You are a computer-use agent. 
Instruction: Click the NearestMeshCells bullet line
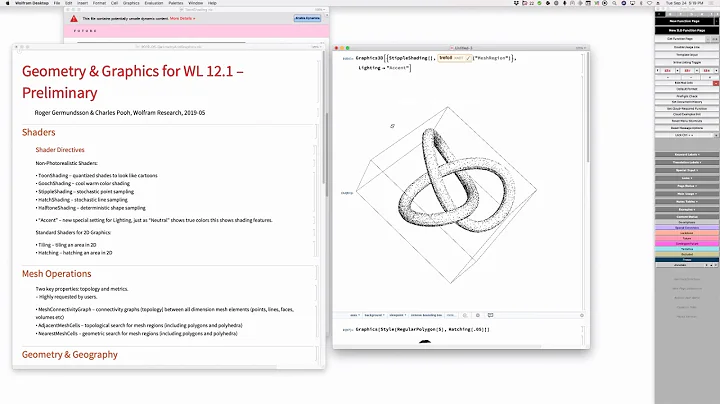pos(136,333)
